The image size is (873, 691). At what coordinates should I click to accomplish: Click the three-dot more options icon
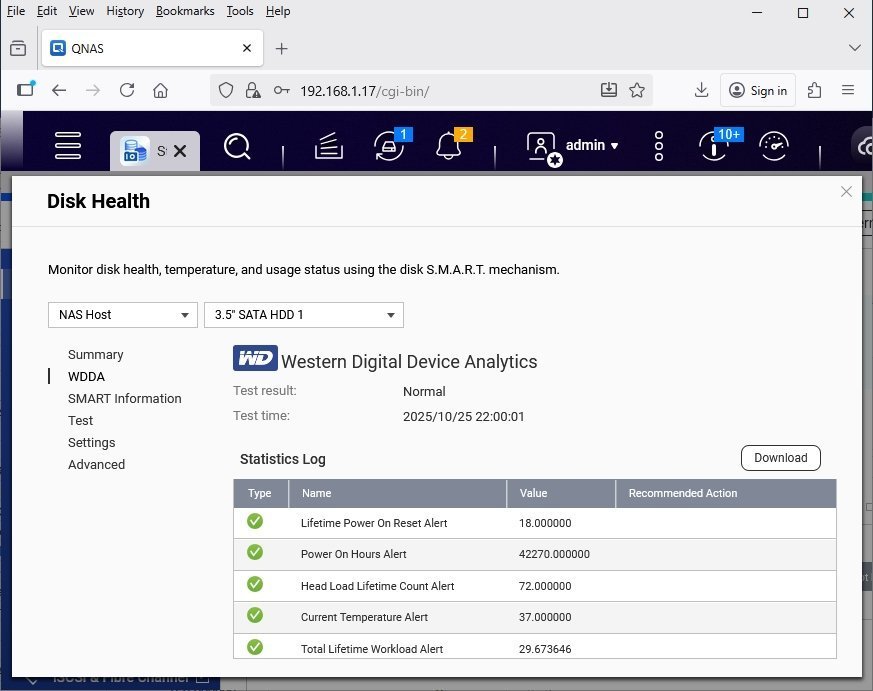tap(659, 146)
